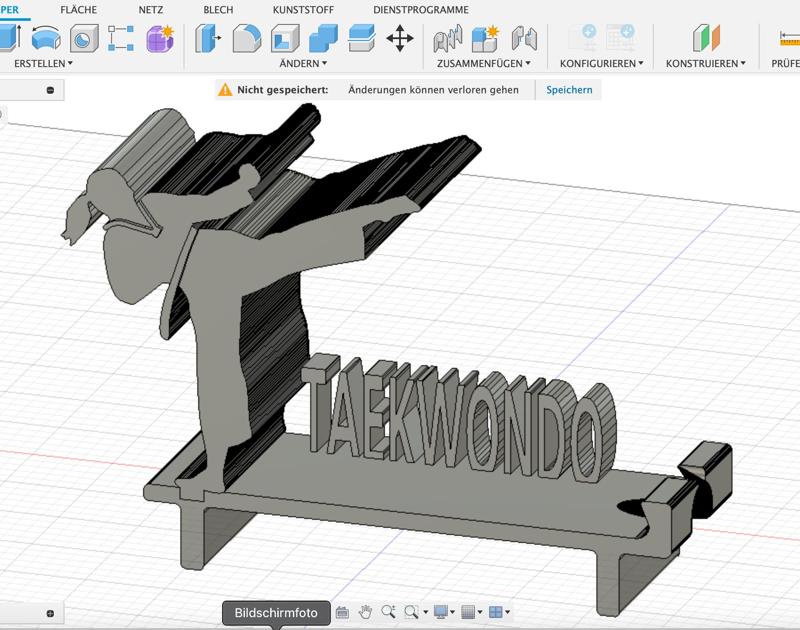The width and height of the screenshot is (800, 630).
Task: Click the Fit zoom icon in navigation bar
Action: 410,613
